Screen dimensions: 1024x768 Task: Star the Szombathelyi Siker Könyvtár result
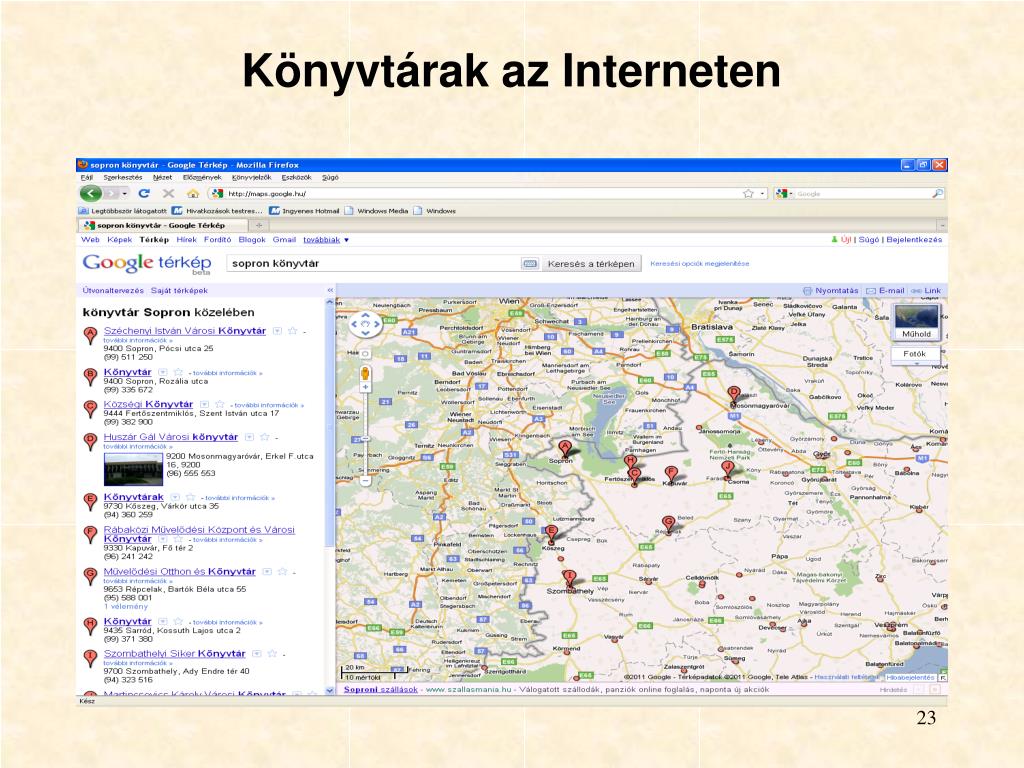(x=272, y=654)
